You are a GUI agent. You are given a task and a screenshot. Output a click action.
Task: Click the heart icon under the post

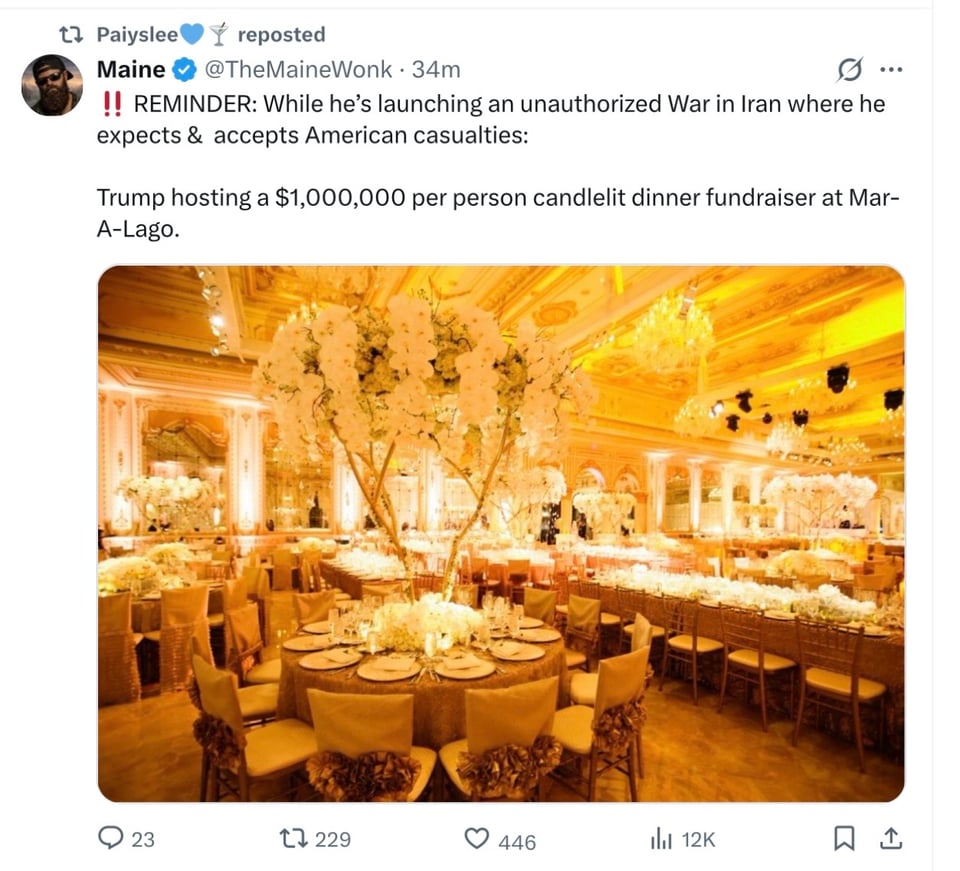[x=477, y=838]
